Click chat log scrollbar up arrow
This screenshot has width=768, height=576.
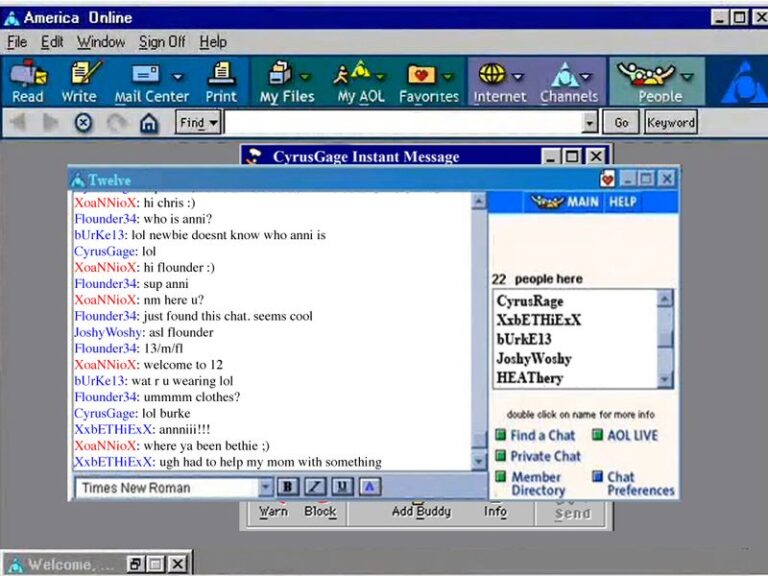pyautogui.click(x=479, y=200)
